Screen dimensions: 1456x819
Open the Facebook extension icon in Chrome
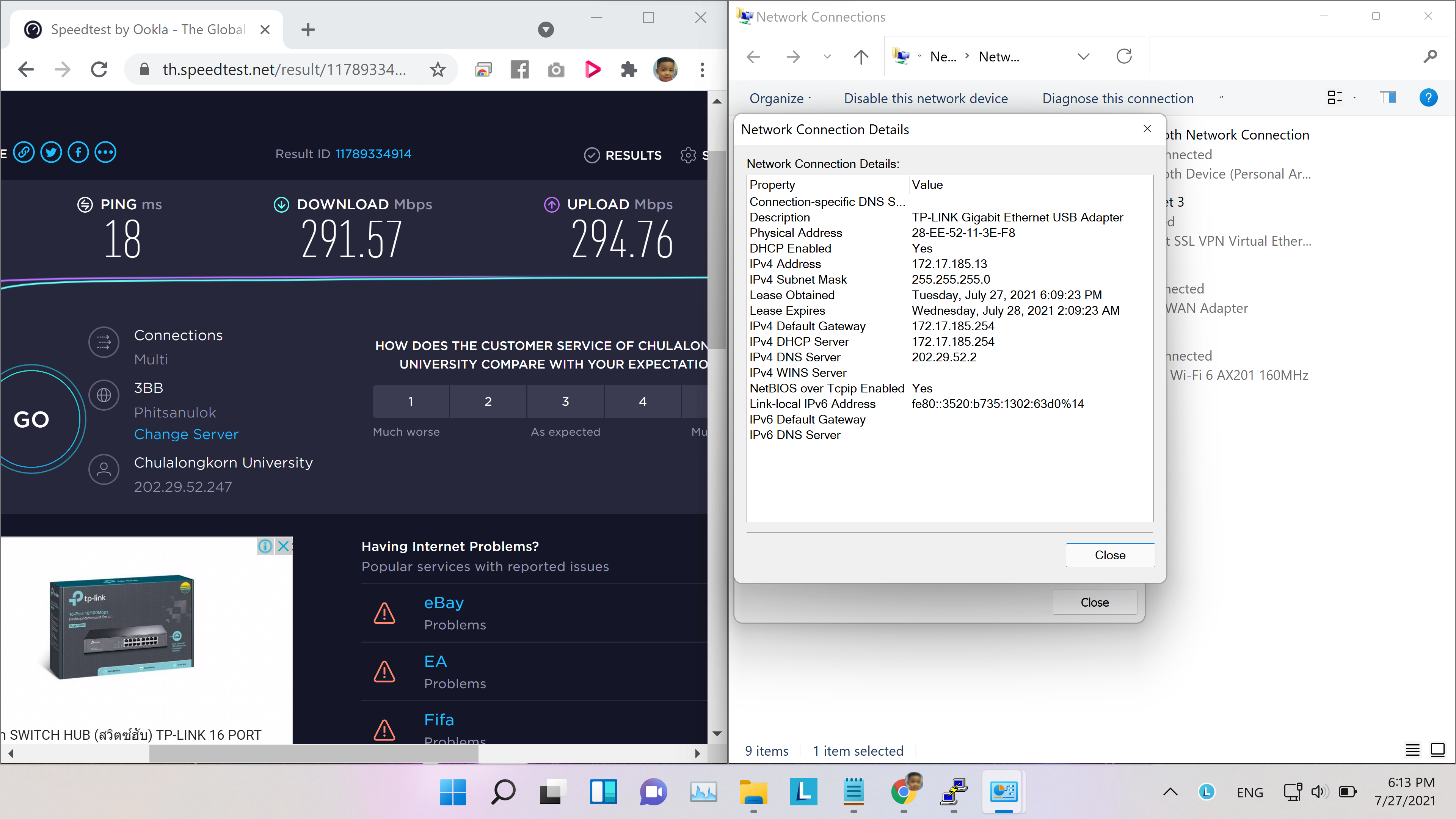pyautogui.click(x=519, y=69)
